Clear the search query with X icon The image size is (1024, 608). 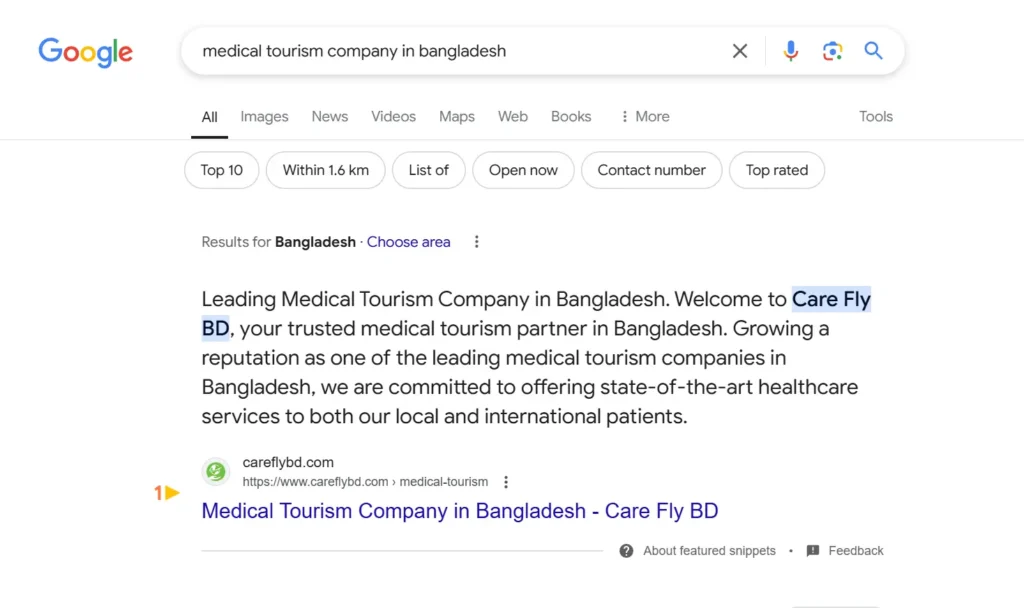pos(740,51)
